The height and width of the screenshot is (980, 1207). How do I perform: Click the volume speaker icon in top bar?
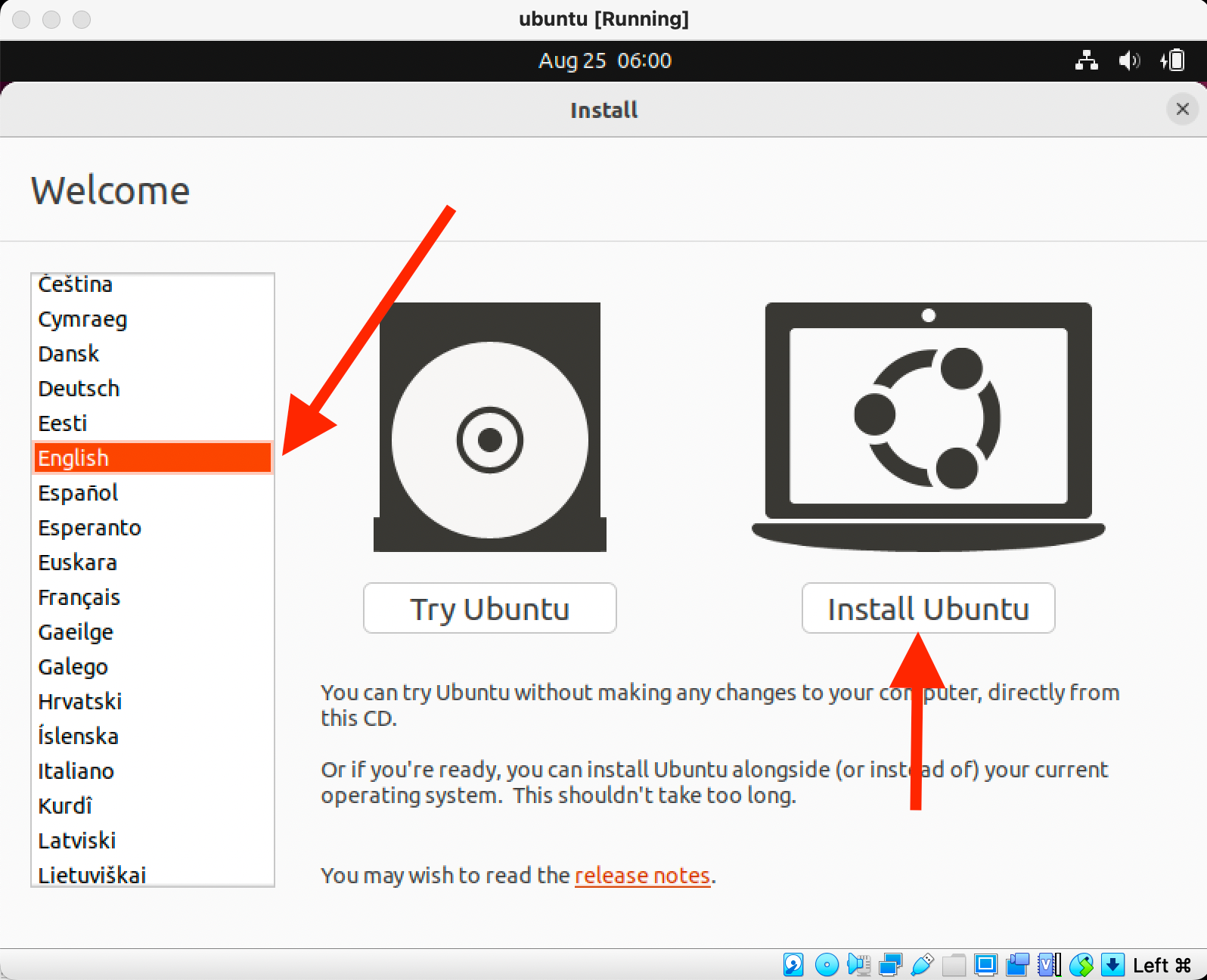pos(1129,60)
